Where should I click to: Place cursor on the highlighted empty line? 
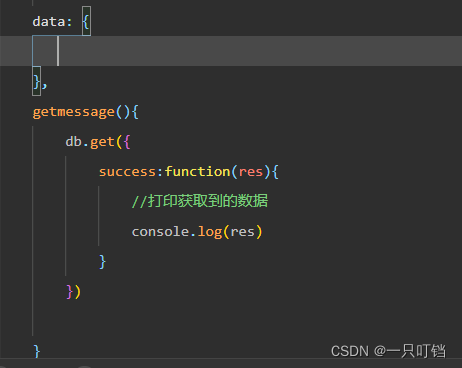231,51
